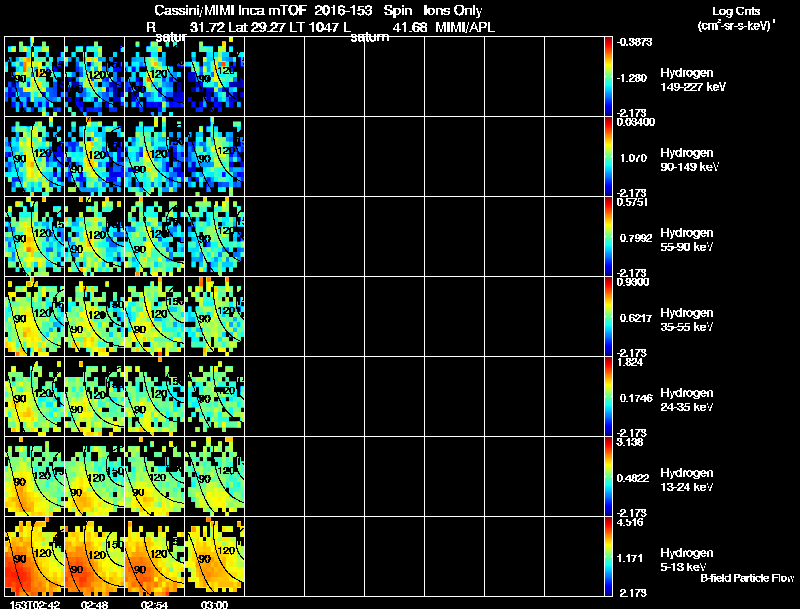Click the '153T02:42' time label

click(35, 604)
